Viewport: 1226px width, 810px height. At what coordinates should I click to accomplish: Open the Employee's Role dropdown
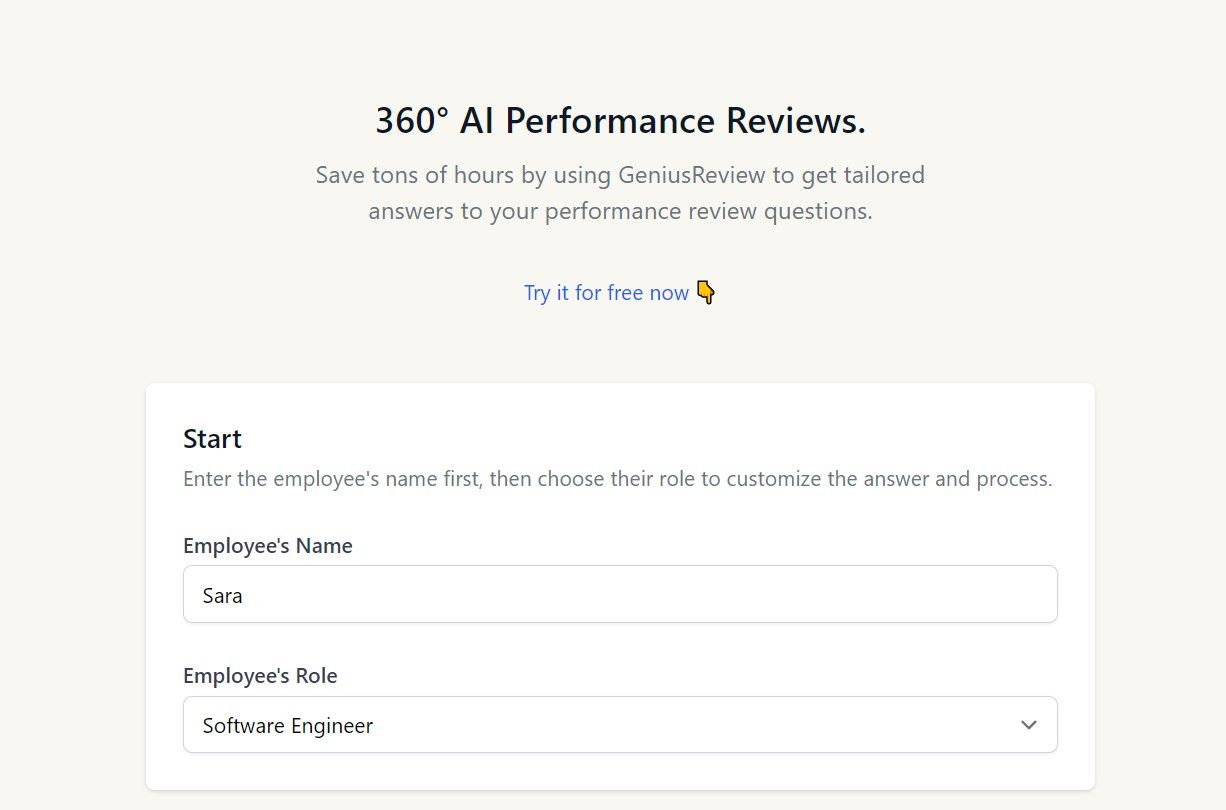pos(620,724)
